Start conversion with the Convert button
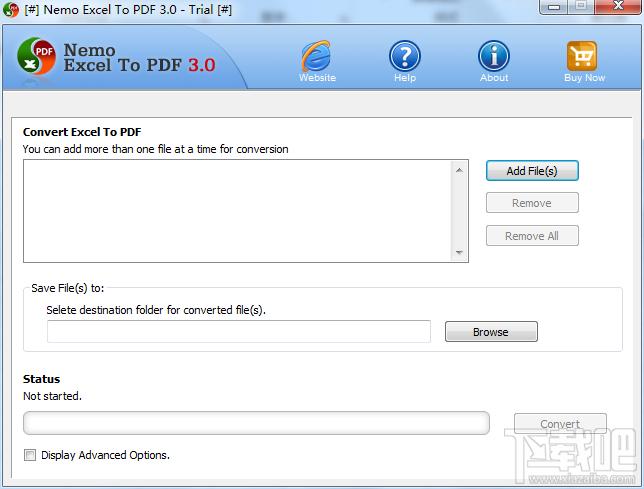644x489 pixels. (x=560, y=423)
